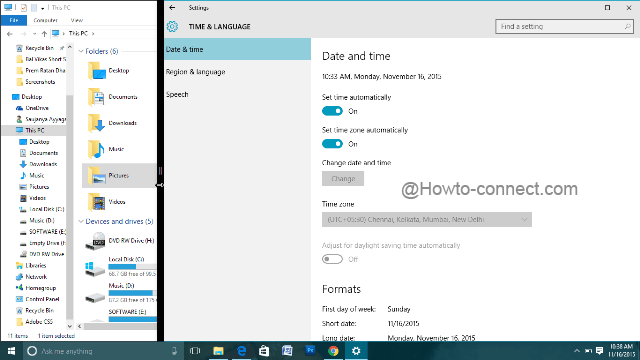Click the taskbar clock showing 10:38 AM
The image size is (640, 360).
point(621,351)
